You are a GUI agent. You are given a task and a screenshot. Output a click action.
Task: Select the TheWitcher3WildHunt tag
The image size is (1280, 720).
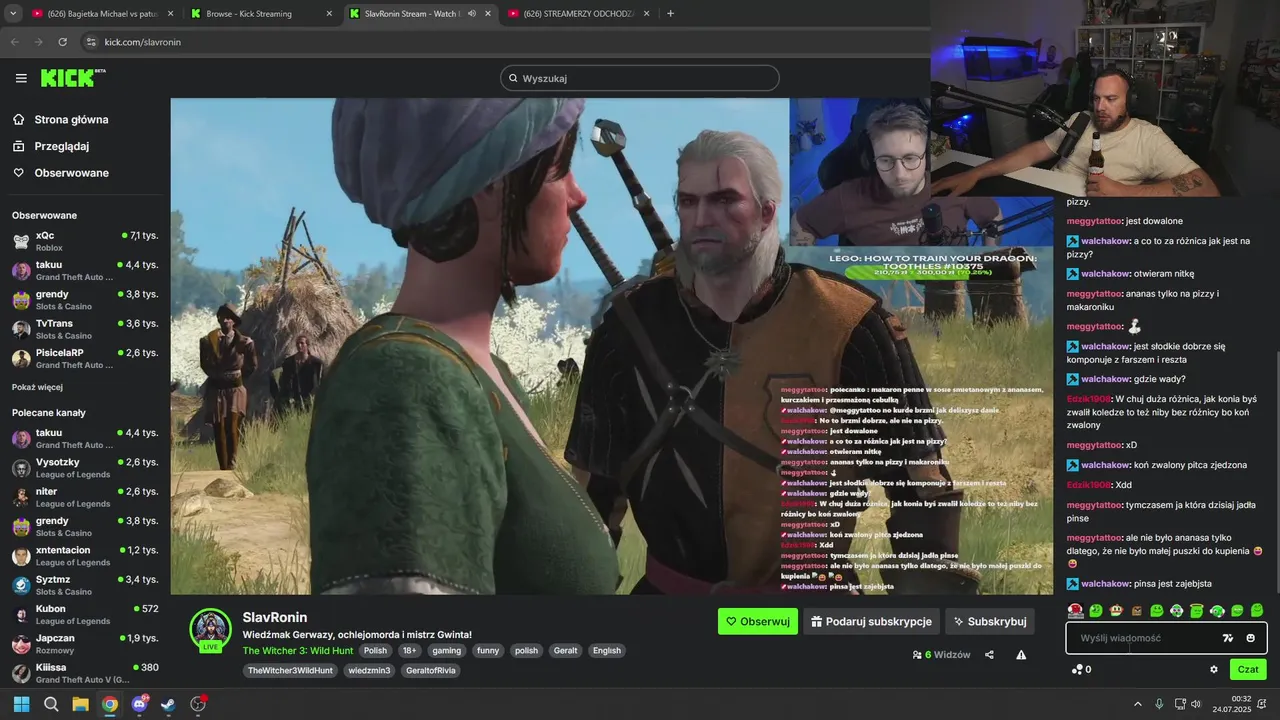tap(290, 670)
